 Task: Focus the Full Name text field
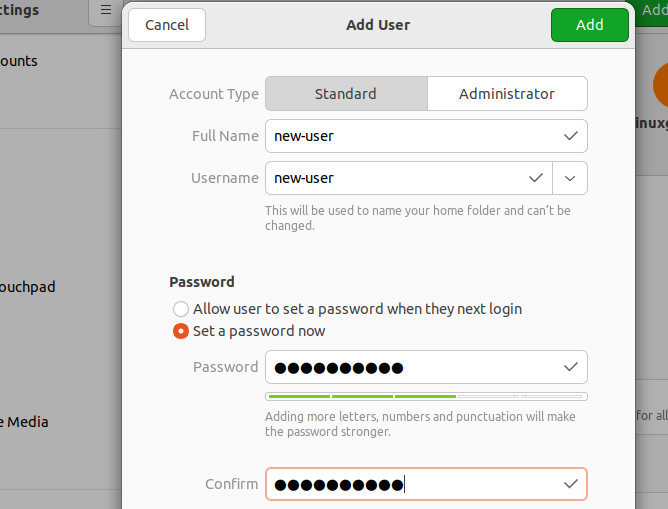pos(410,136)
